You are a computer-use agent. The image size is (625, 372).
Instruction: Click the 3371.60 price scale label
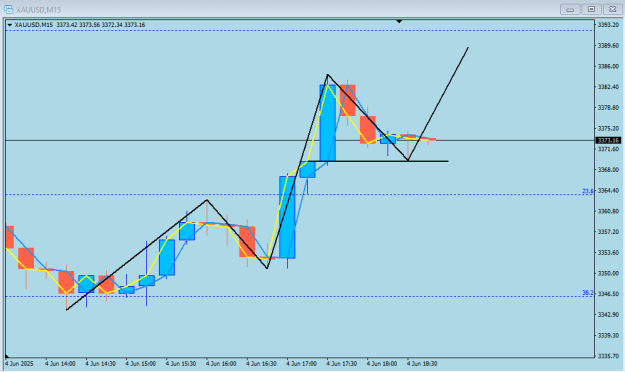[608, 149]
